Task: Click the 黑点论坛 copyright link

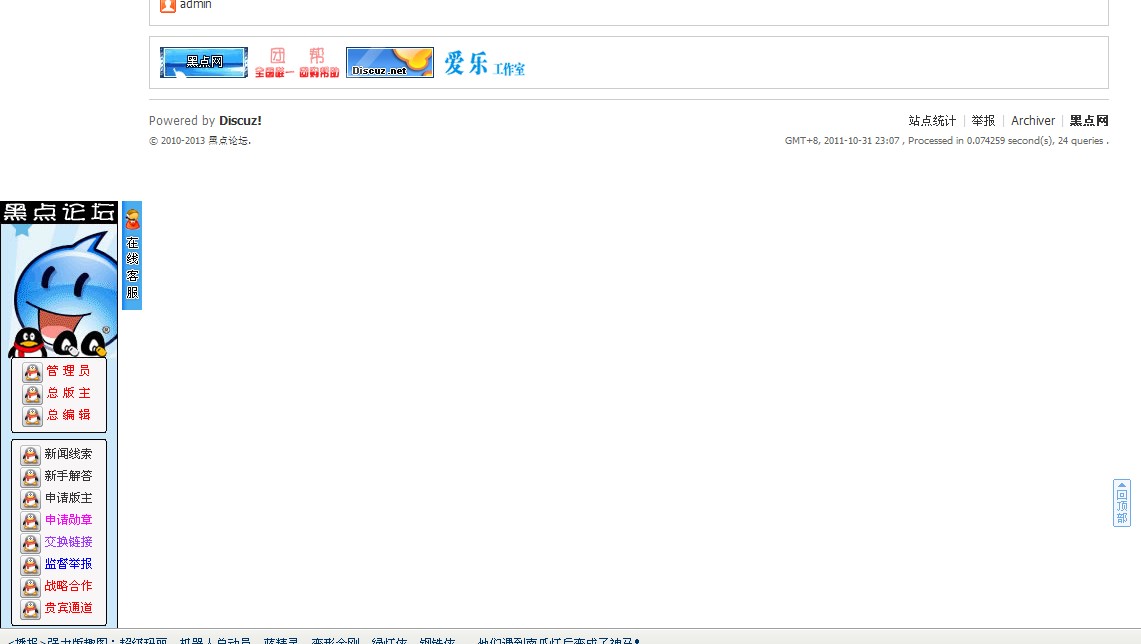Action: click(x=228, y=140)
